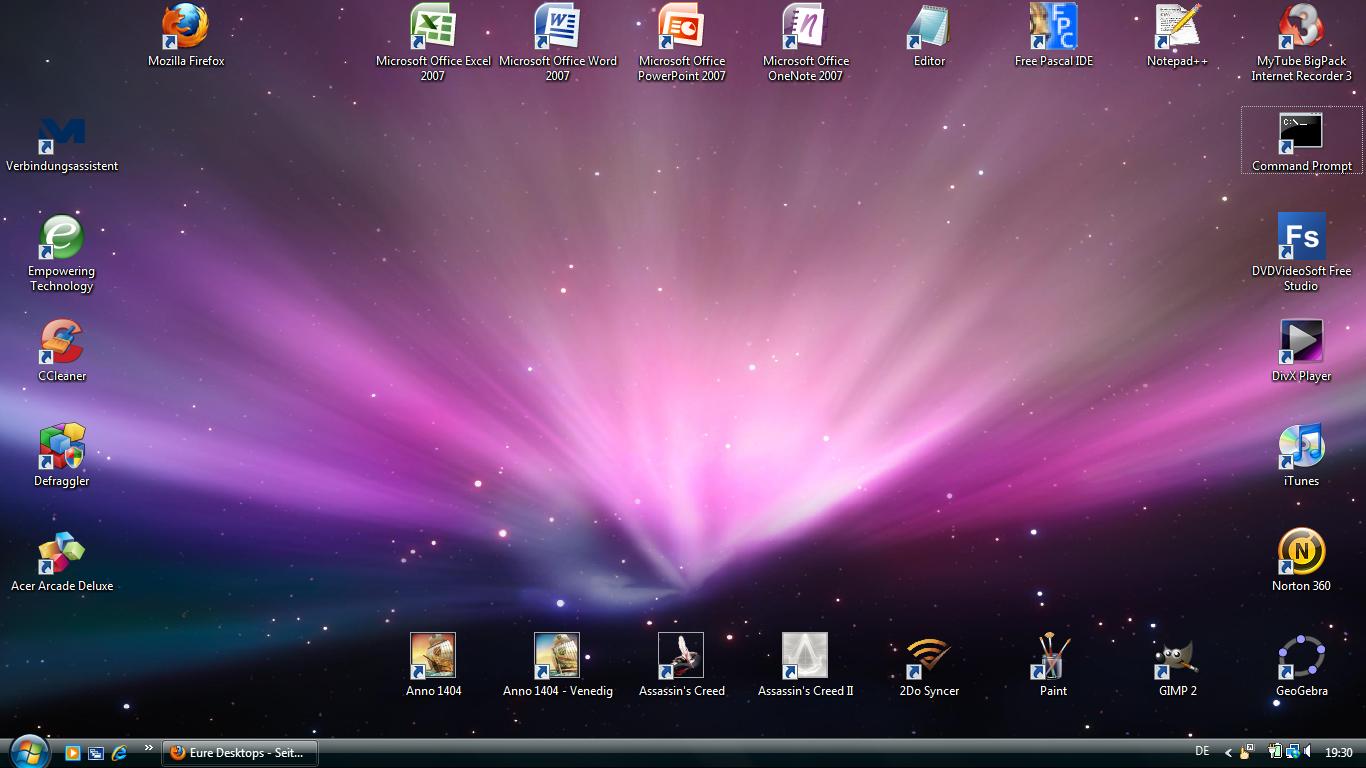
Task: Select the first Assassin's Creed shortcut (not II)
Action: [x=681, y=666]
